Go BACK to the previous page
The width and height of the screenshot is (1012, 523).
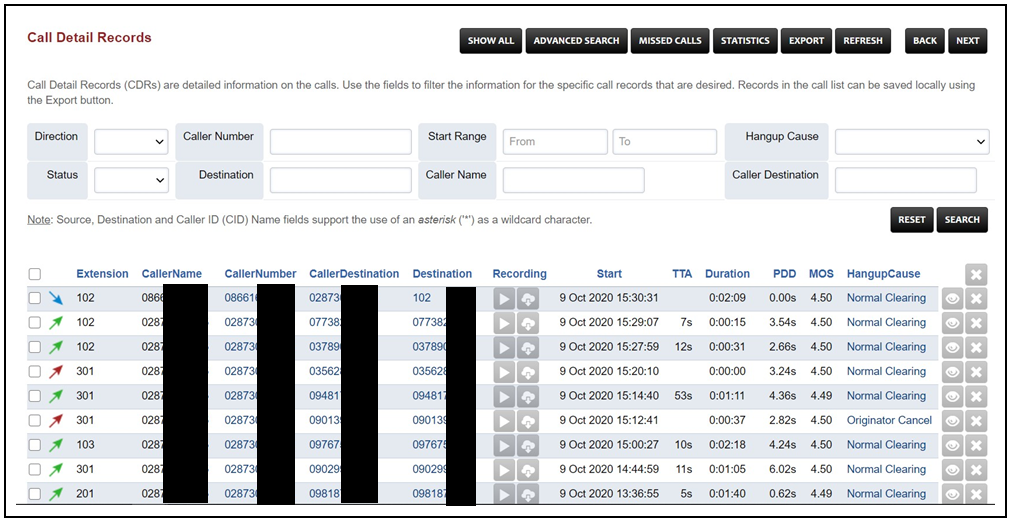(925, 41)
